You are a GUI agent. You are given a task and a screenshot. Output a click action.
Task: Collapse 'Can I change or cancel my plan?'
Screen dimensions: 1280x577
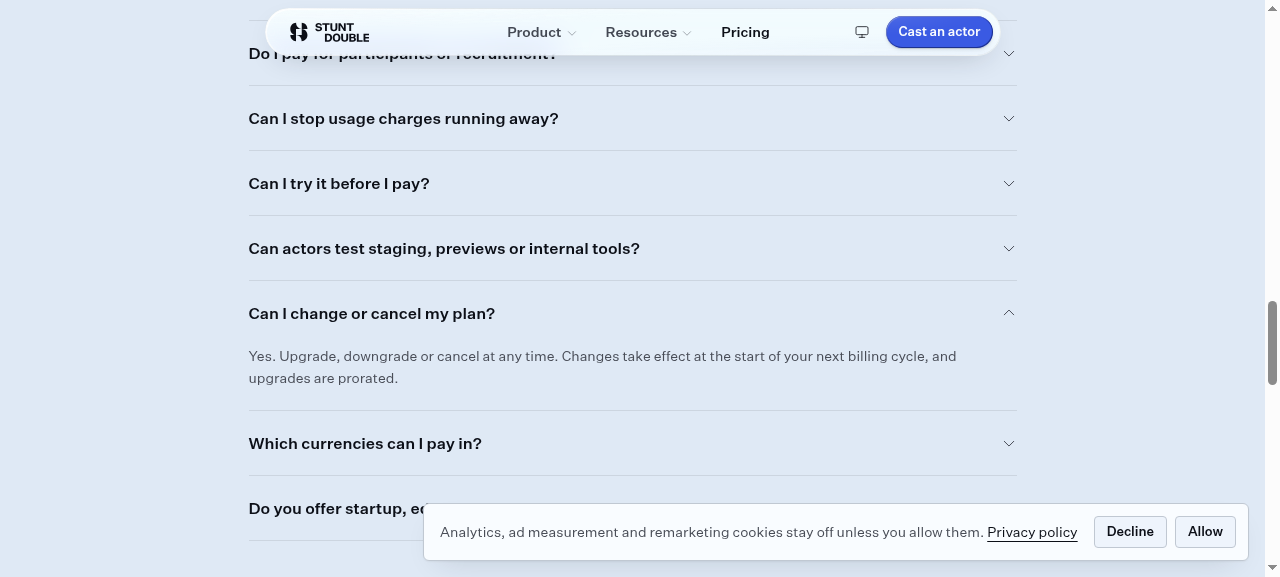[632, 313]
